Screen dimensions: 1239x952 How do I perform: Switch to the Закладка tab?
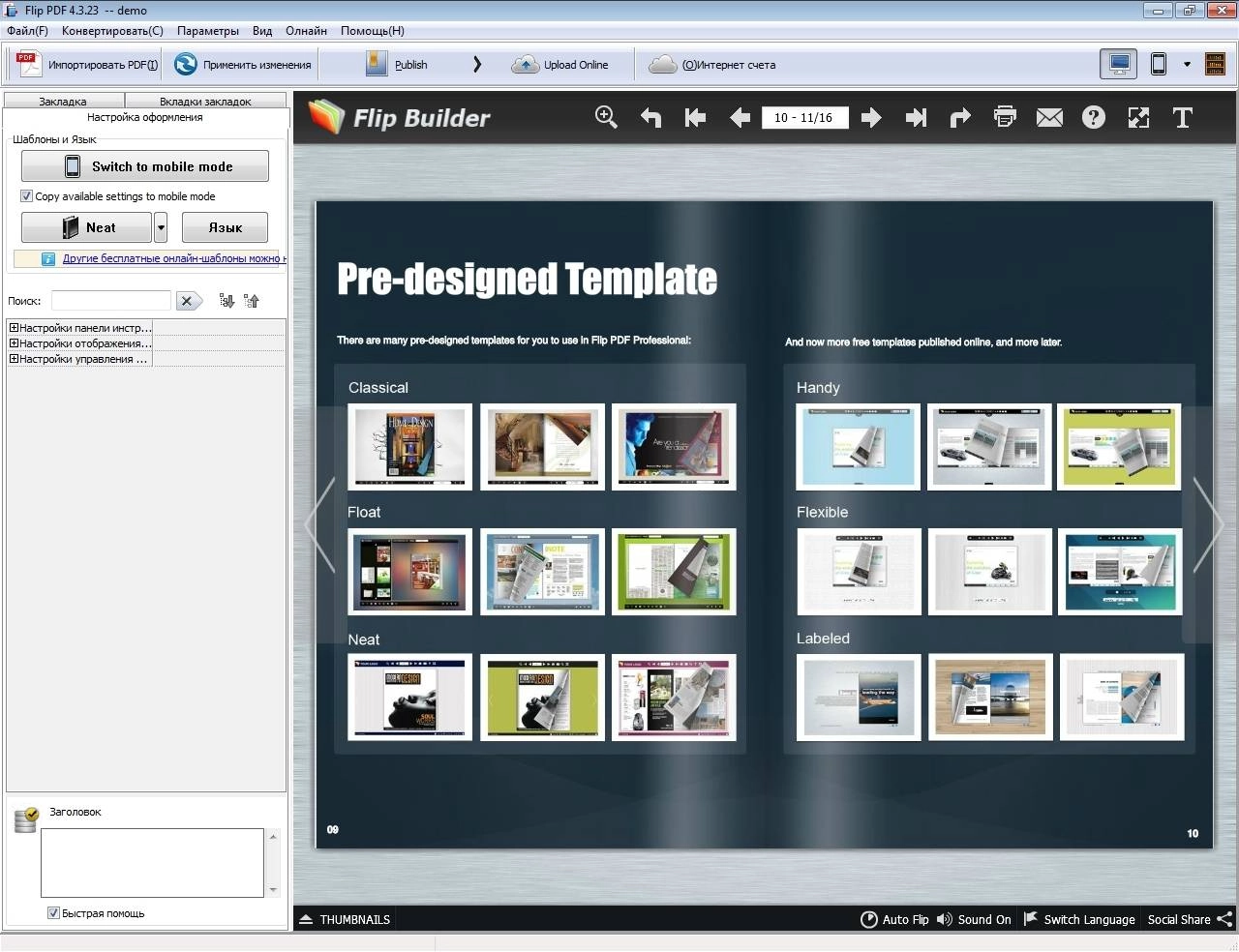[x=63, y=101]
